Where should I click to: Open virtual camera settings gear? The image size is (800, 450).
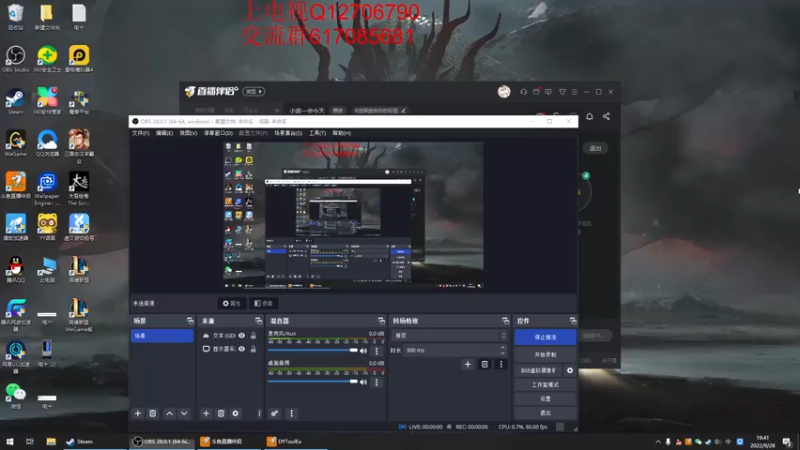[570, 370]
